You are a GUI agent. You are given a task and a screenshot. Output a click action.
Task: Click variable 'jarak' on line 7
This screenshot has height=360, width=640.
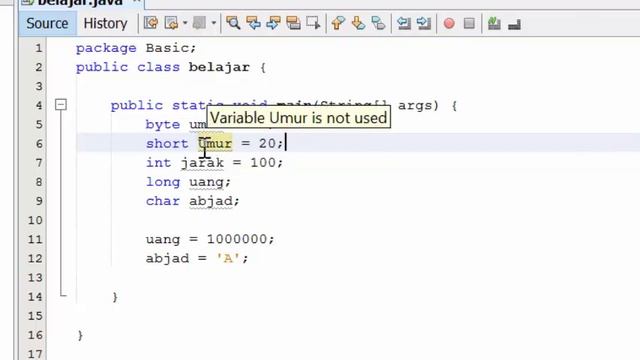point(202,163)
